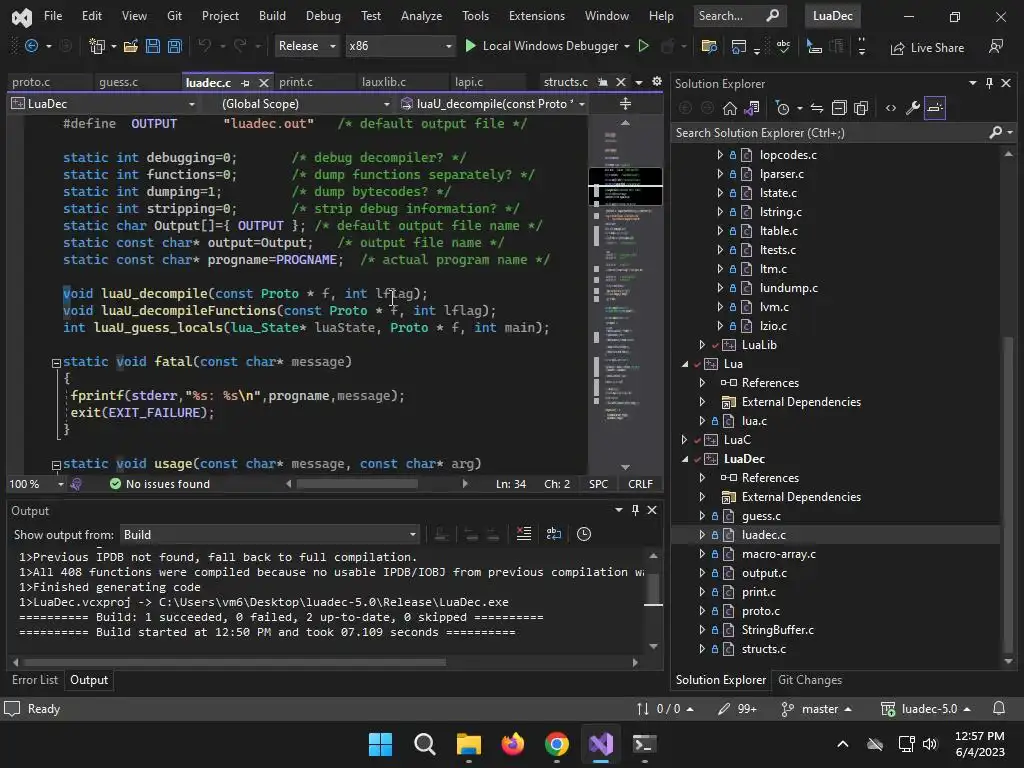Click in Search Solution Explorer field
The image size is (1024, 768).
pos(829,133)
